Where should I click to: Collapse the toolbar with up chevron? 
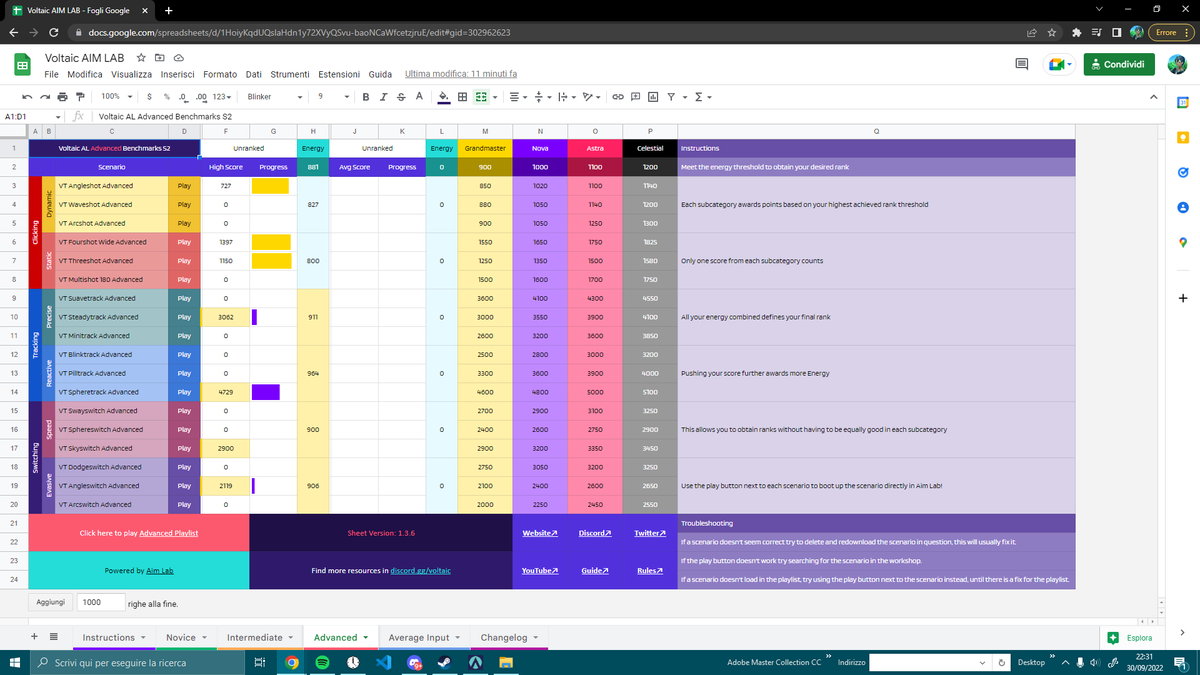point(1155,96)
